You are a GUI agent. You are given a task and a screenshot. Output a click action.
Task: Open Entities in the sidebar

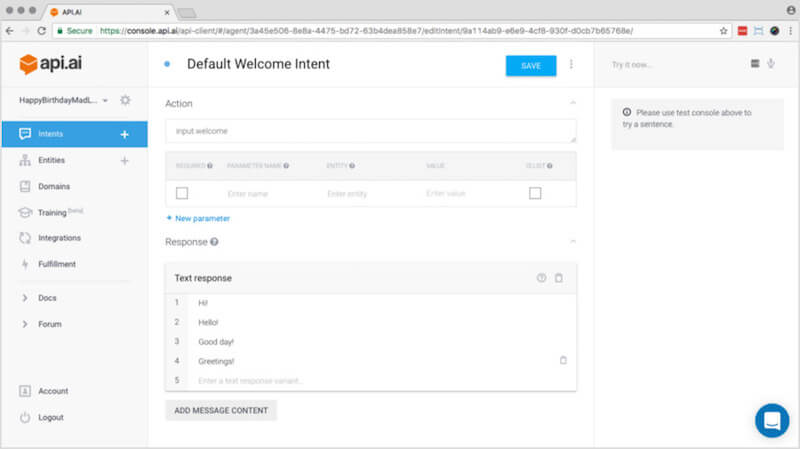[x=52, y=160]
